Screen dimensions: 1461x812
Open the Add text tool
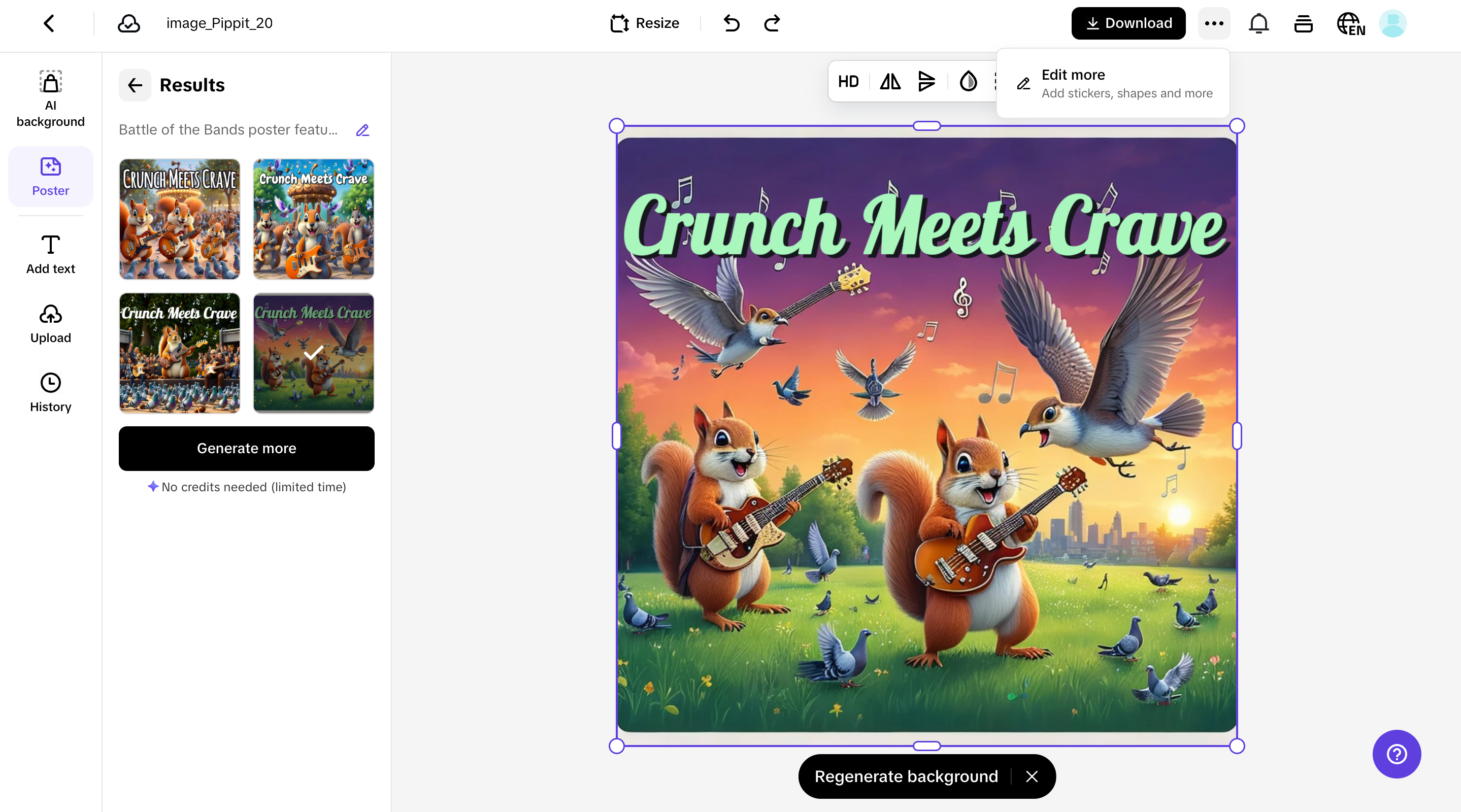50,255
